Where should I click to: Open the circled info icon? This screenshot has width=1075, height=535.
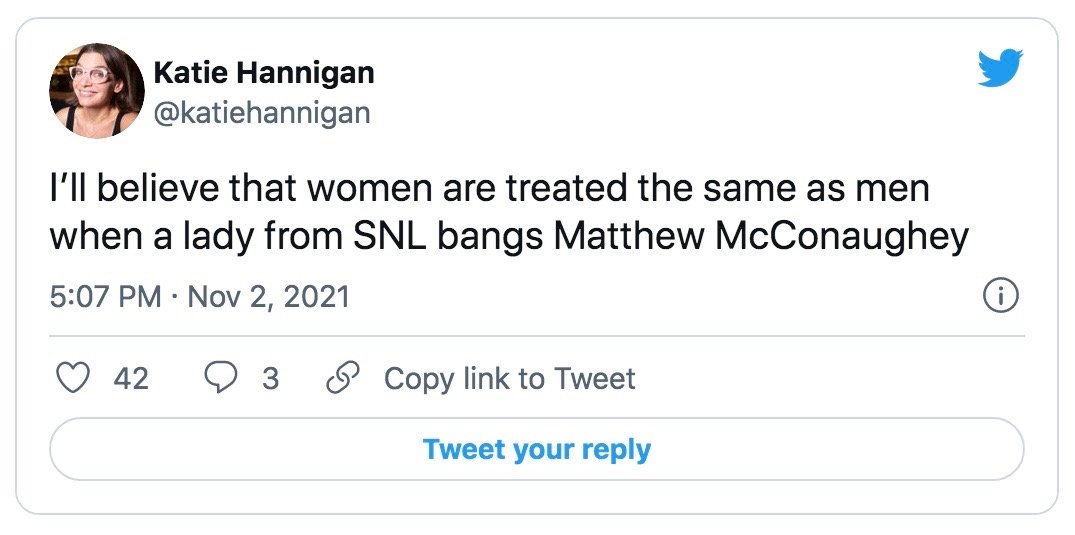(1001, 296)
